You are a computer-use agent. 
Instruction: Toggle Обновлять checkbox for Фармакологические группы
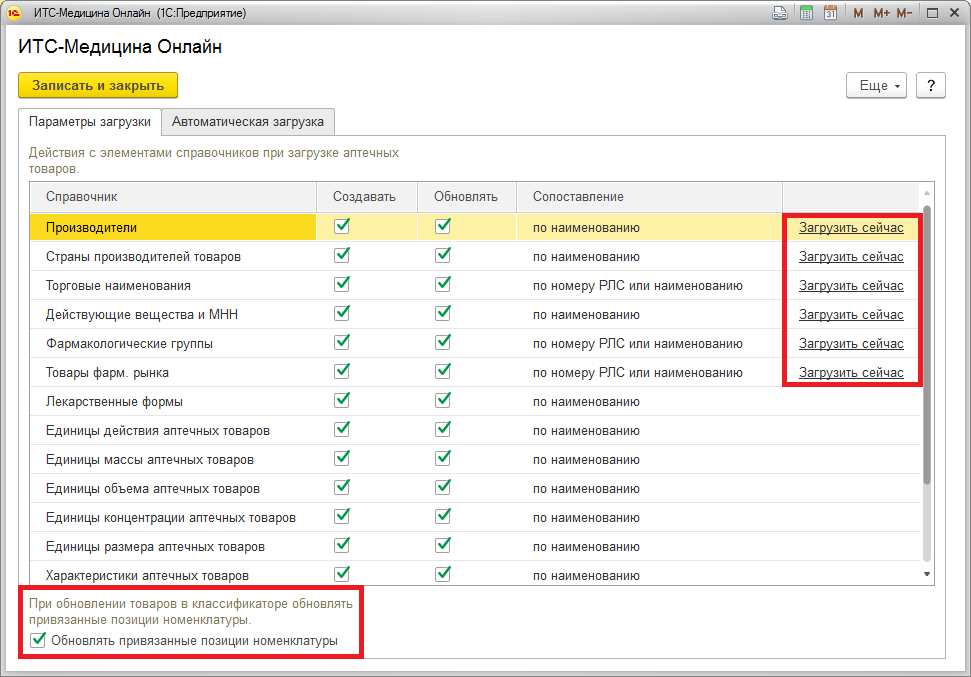pyautogui.click(x=443, y=343)
